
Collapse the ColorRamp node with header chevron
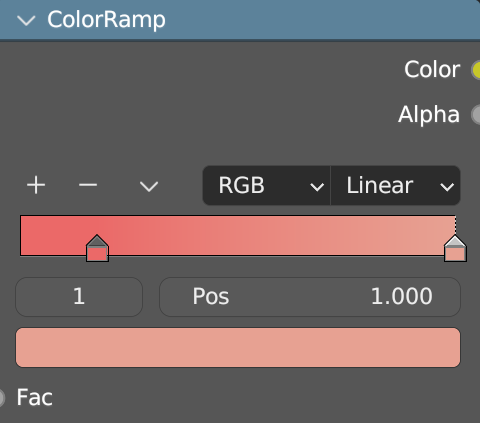[26, 21]
